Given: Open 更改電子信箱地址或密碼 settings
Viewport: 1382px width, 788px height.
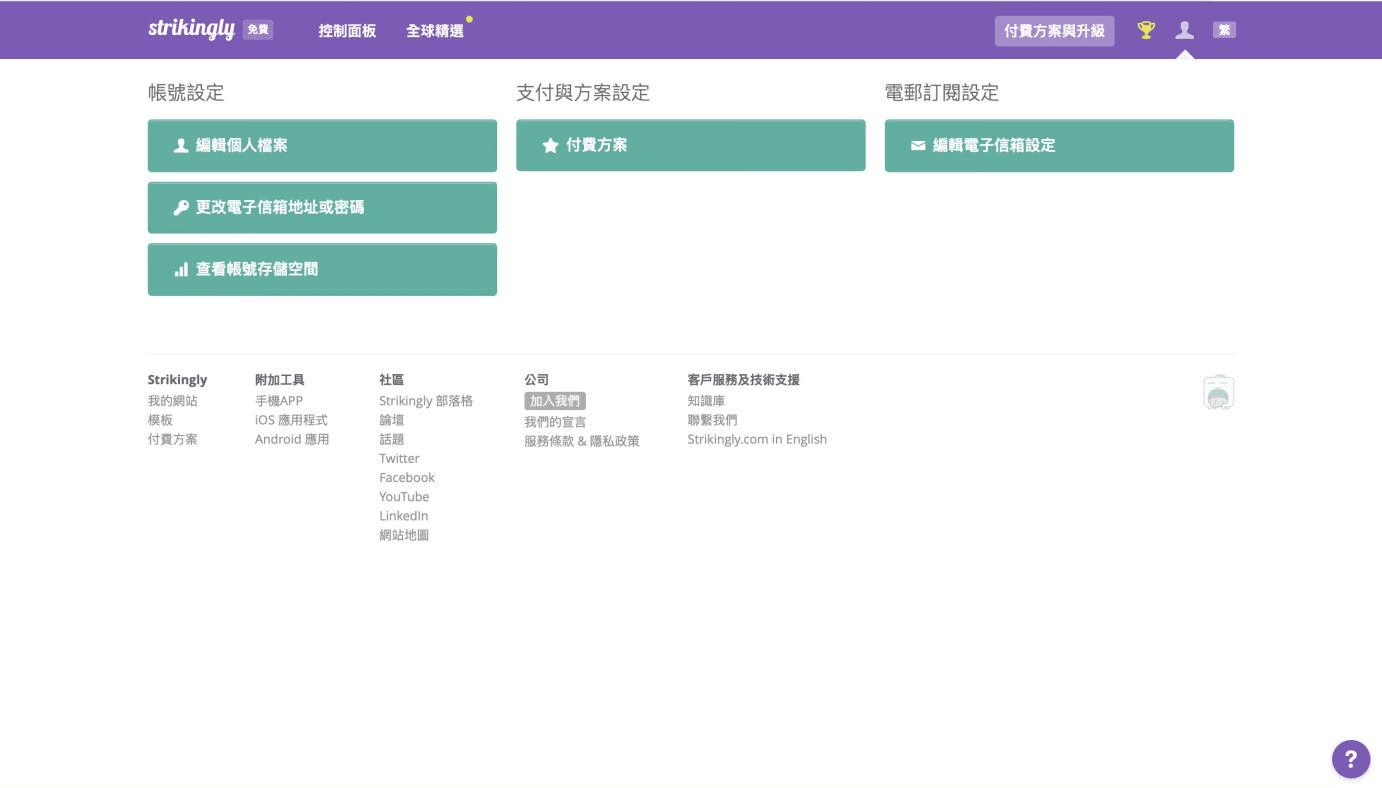Looking at the screenshot, I should [x=322, y=208].
